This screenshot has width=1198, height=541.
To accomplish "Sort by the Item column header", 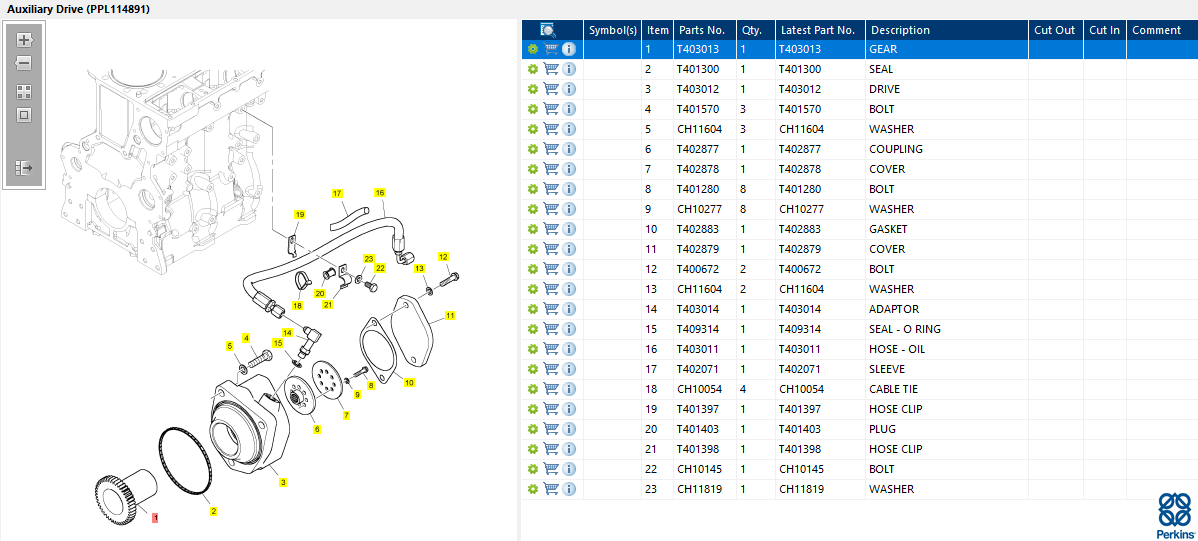I will pyautogui.click(x=657, y=30).
